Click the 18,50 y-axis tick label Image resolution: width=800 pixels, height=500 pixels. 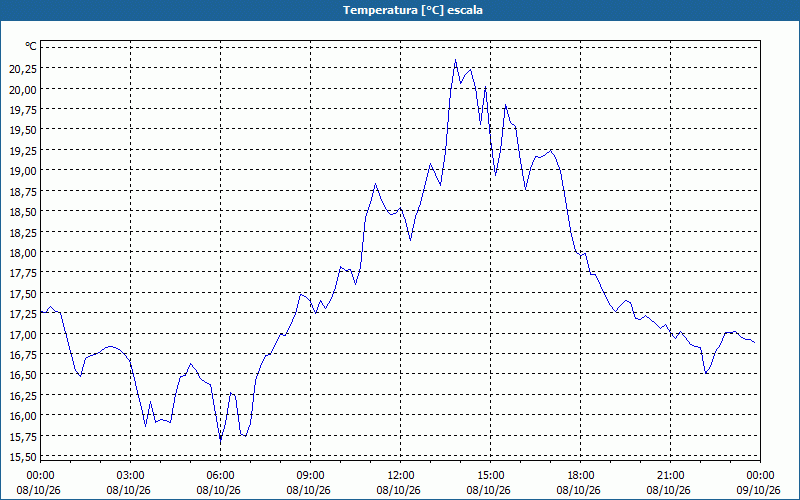click(x=23, y=211)
